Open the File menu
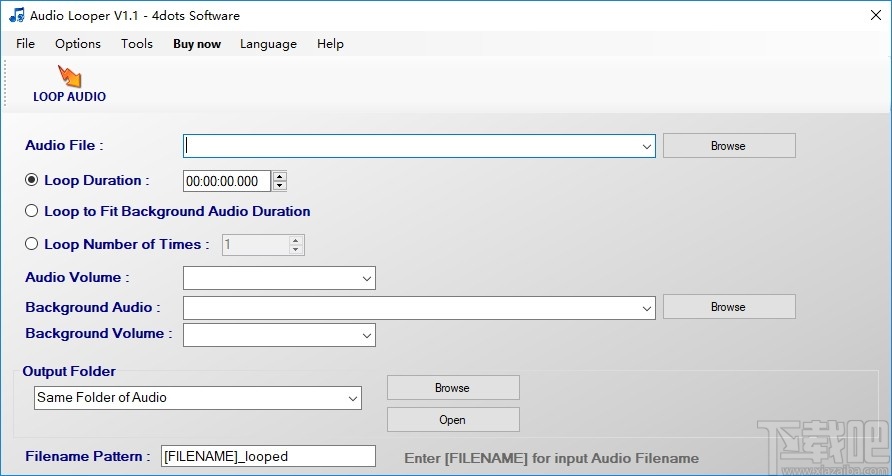892x476 pixels. [26, 44]
